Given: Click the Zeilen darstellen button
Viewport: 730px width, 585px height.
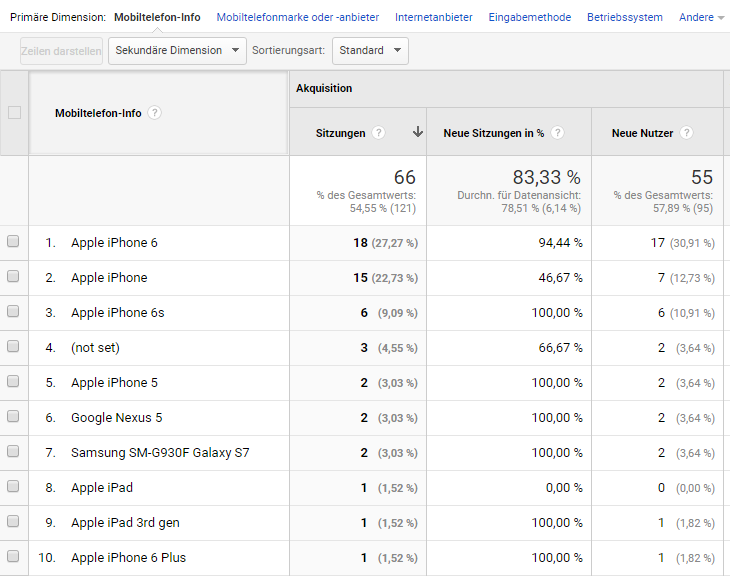Looking at the screenshot, I should coord(61,51).
